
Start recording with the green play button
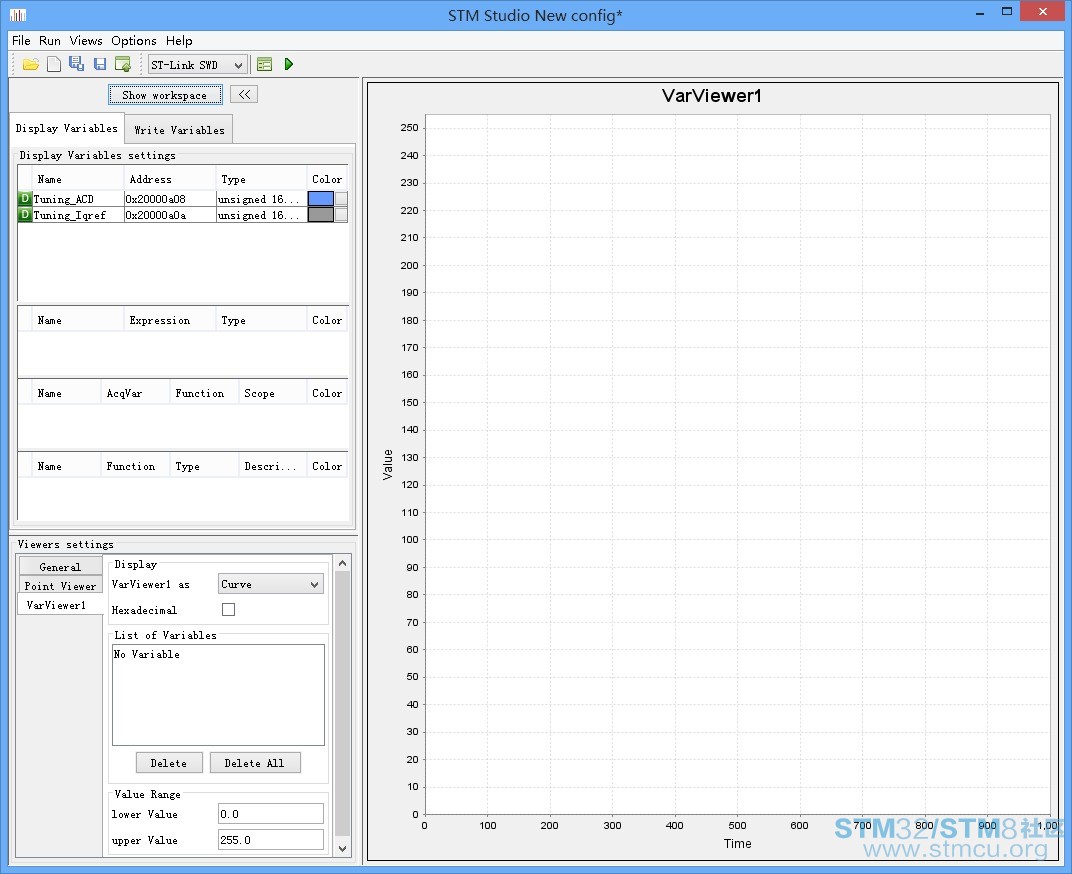(x=289, y=64)
